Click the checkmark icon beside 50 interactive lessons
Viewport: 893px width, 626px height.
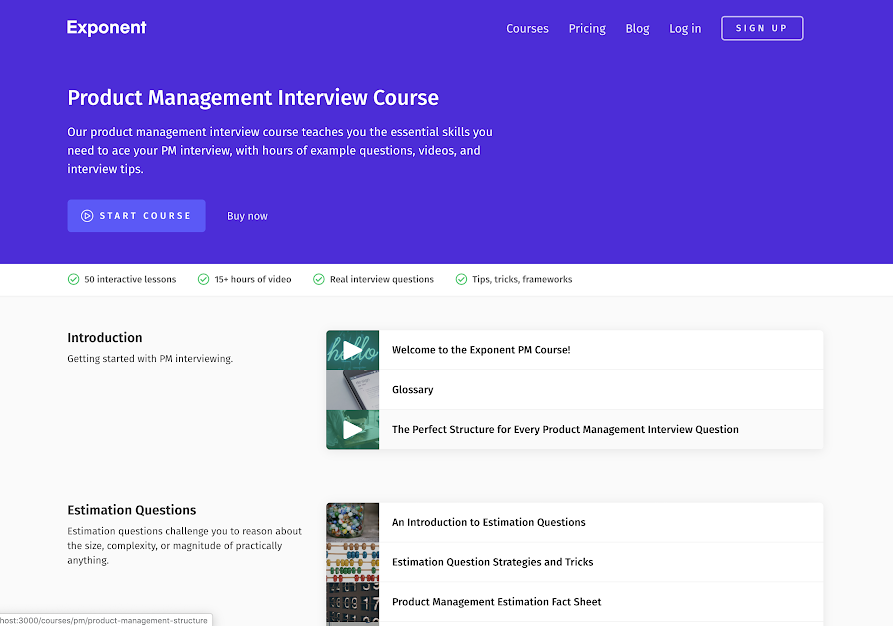point(73,279)
